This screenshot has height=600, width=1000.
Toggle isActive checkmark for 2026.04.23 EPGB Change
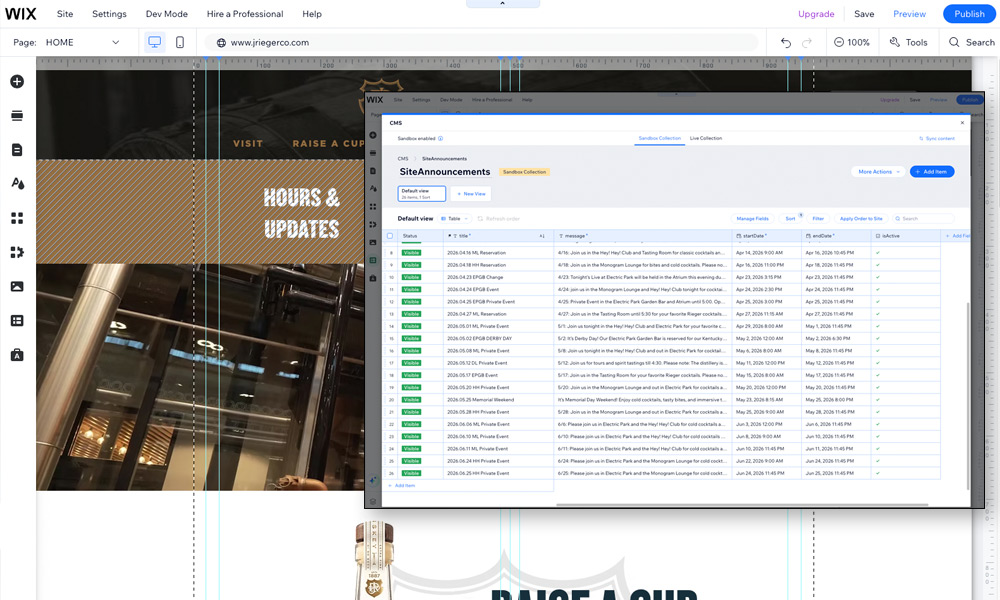[878, 277]
